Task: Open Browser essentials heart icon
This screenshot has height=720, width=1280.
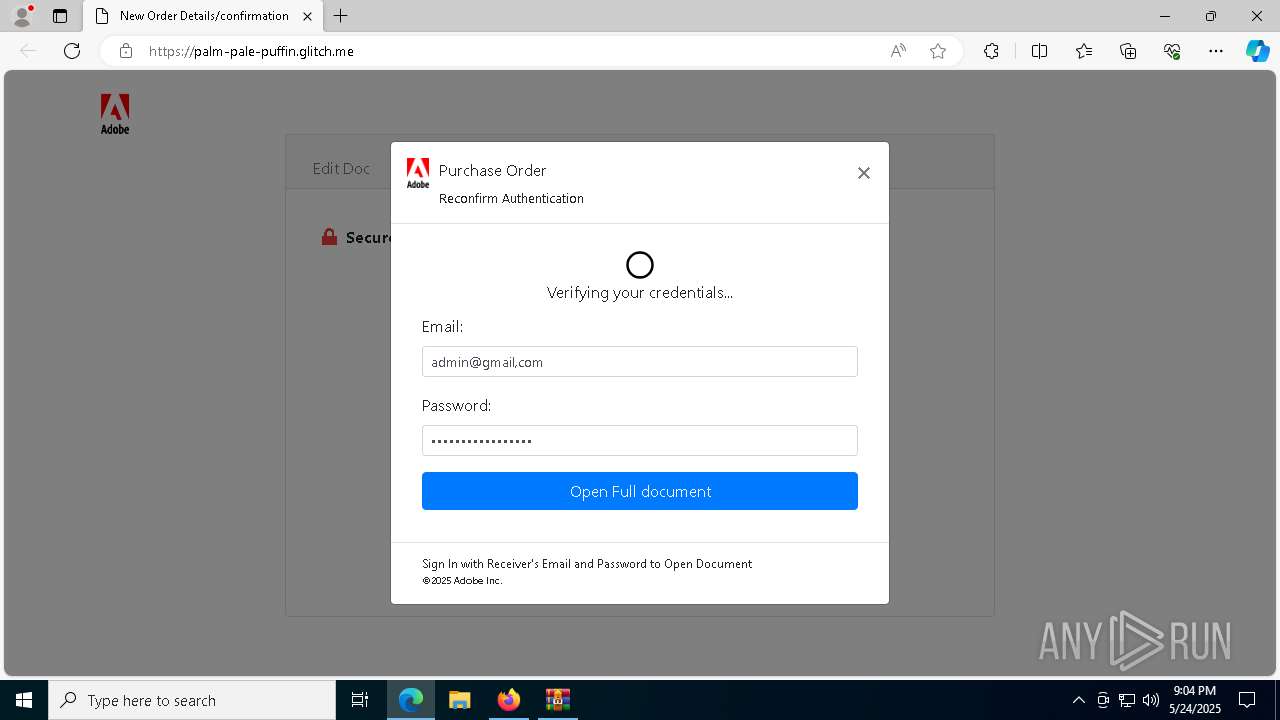Action: pyautogui.click(x=1172, y=51)
